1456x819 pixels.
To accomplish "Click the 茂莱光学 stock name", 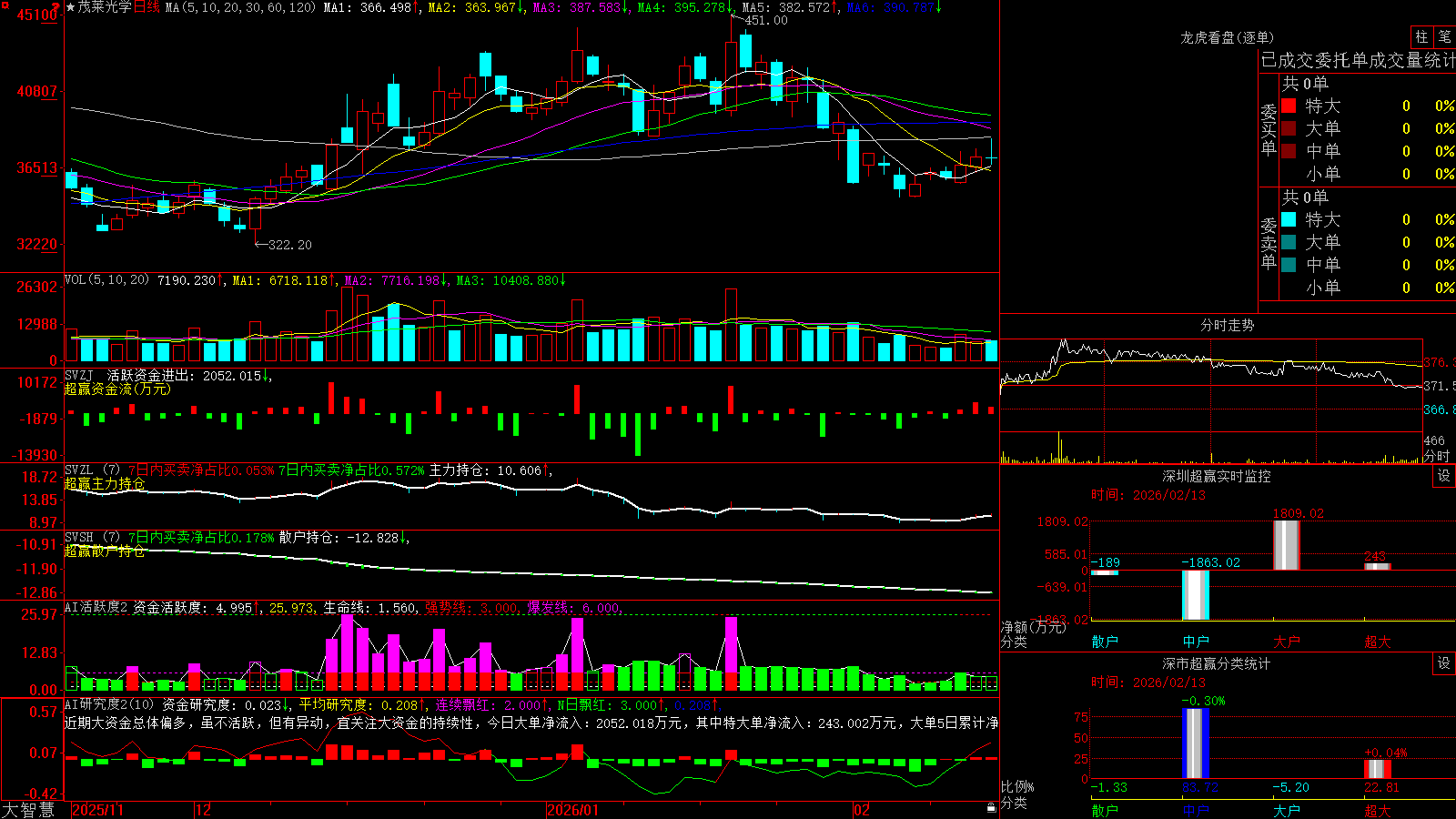I will [105, 7].
